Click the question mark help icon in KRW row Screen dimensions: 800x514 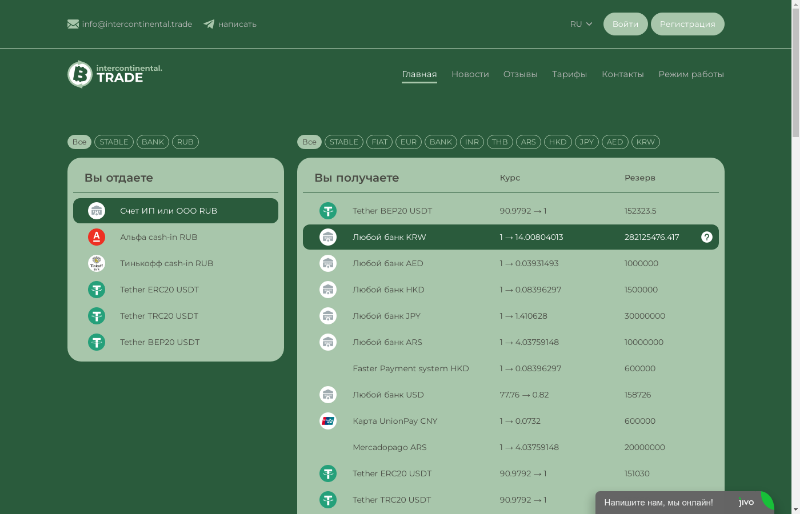(x=706, y=237)
